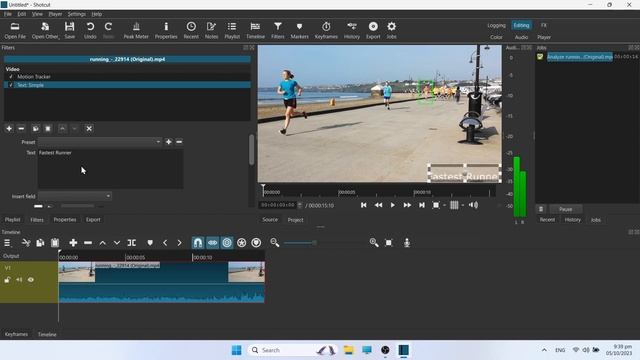Toggle ripple all tracks button
640x360 pixels.
tap(242, 243)
